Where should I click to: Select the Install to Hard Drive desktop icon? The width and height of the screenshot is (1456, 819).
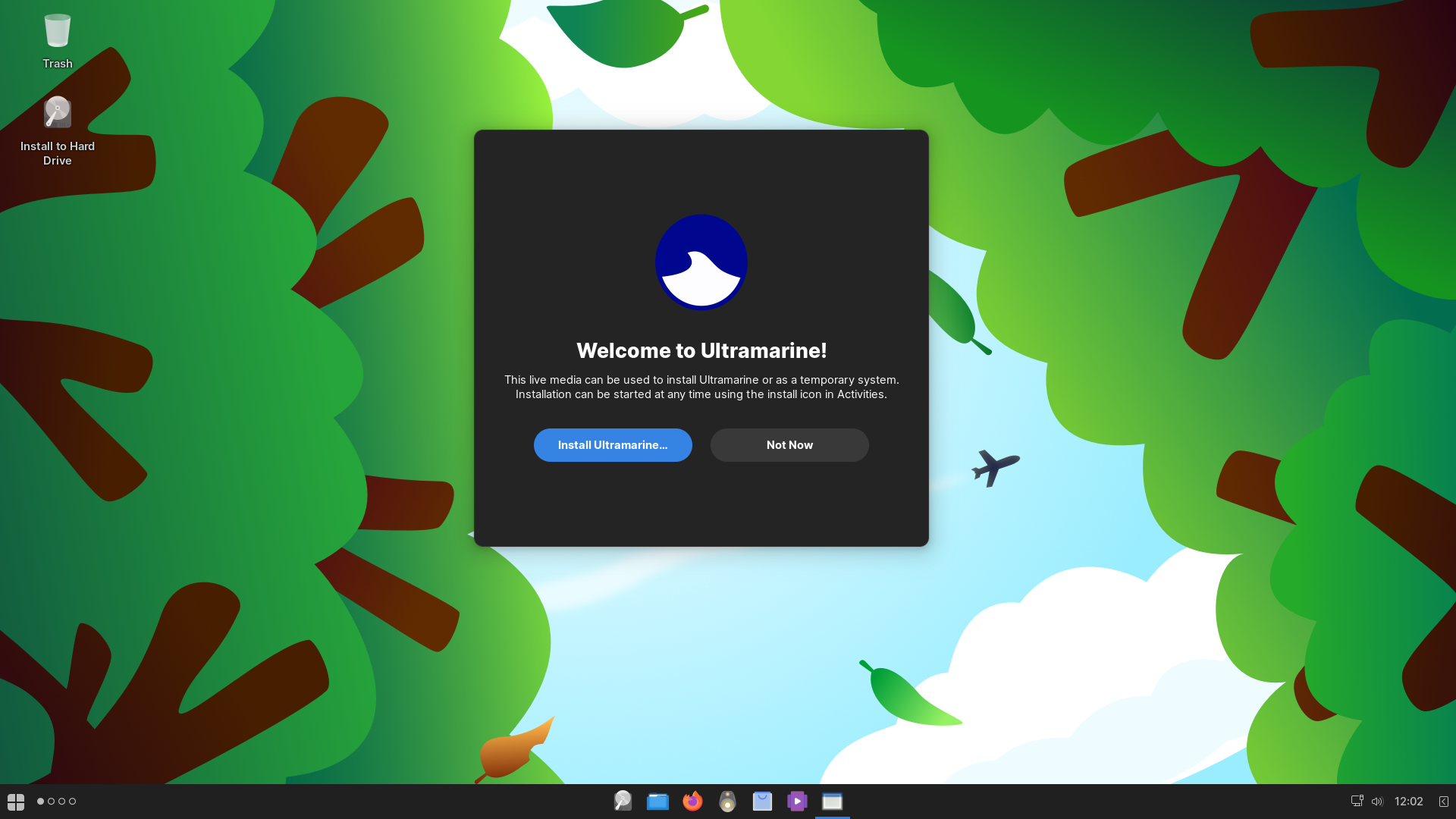(58, 130)
